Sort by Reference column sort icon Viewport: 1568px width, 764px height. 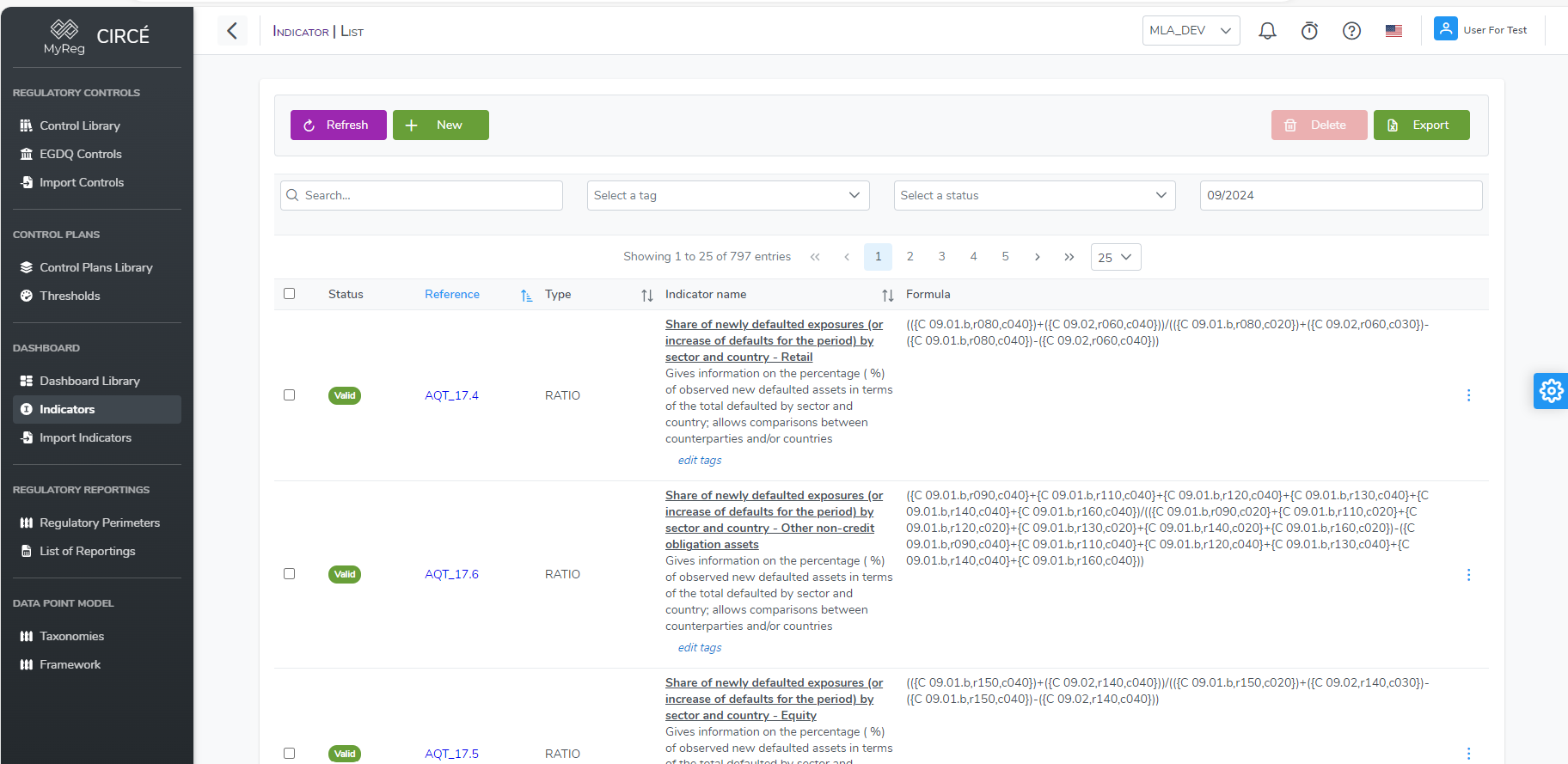point(526,295)
